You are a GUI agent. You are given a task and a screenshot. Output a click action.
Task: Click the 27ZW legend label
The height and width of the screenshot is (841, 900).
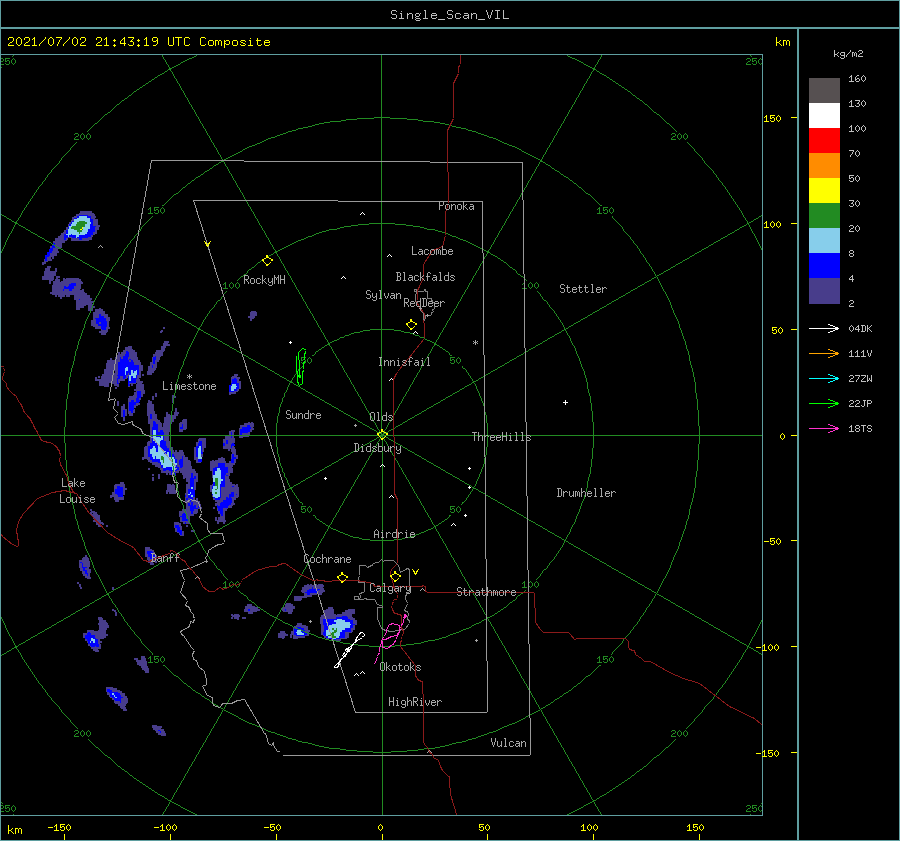(x=860, y=378)
